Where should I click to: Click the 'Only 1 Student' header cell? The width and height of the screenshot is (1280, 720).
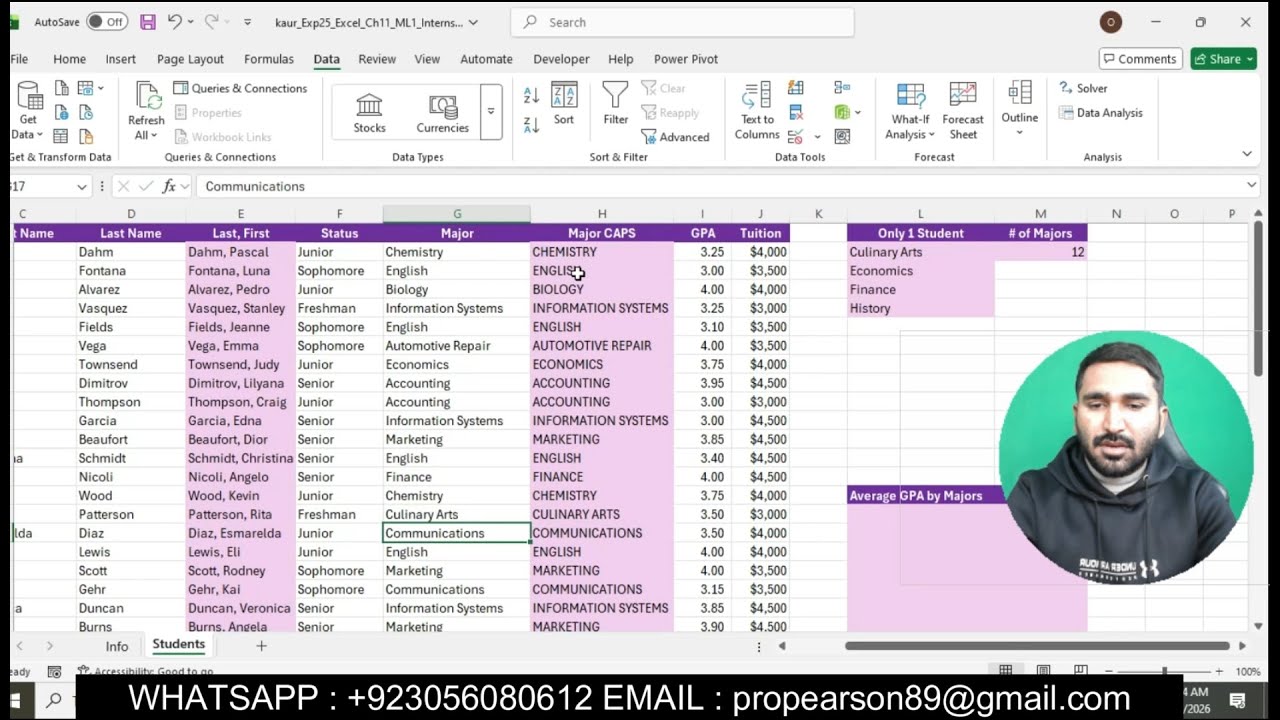[920, 233]
